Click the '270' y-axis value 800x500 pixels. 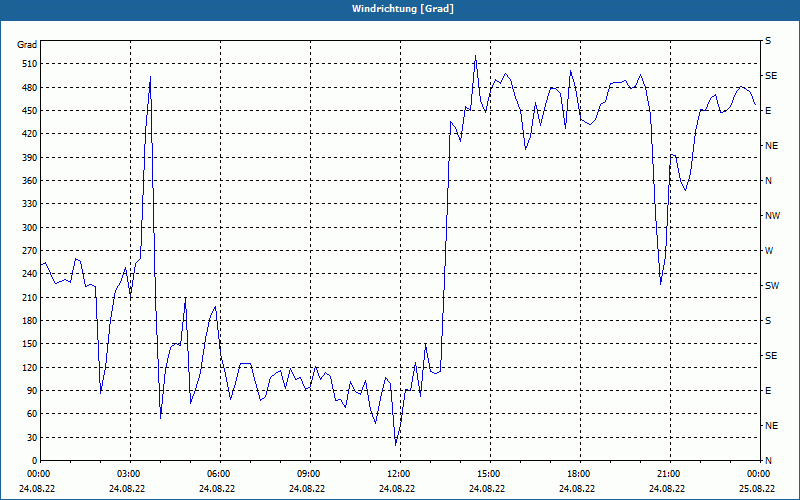[30, 251]
